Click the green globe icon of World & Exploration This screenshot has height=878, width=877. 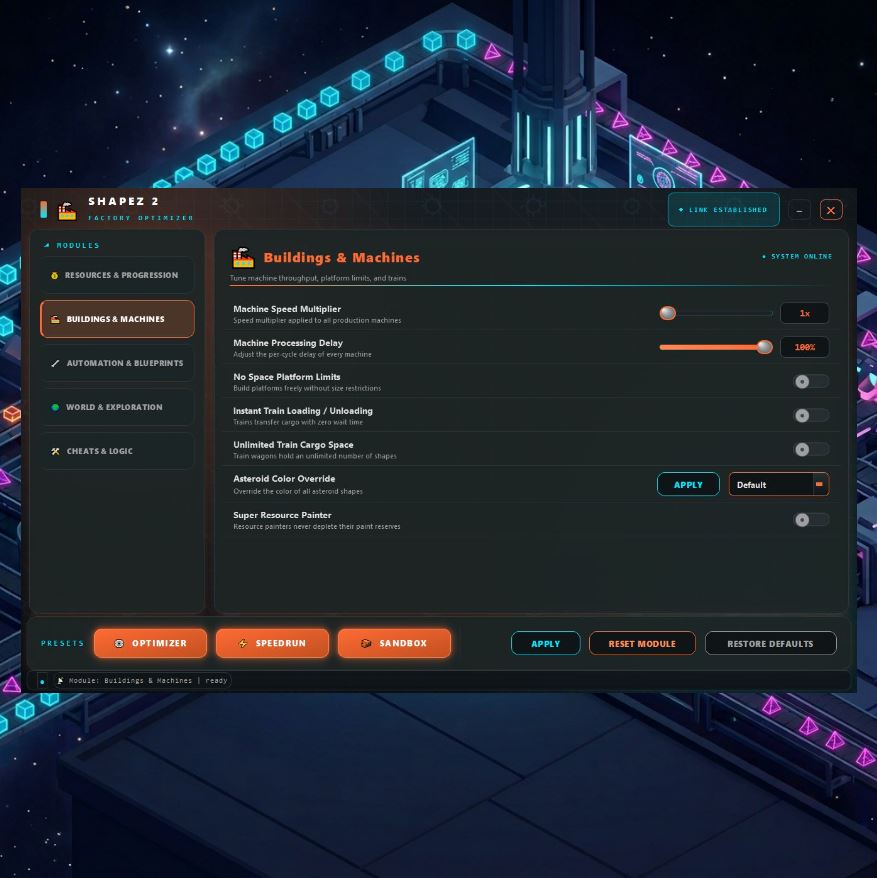(x=55, y=407)
